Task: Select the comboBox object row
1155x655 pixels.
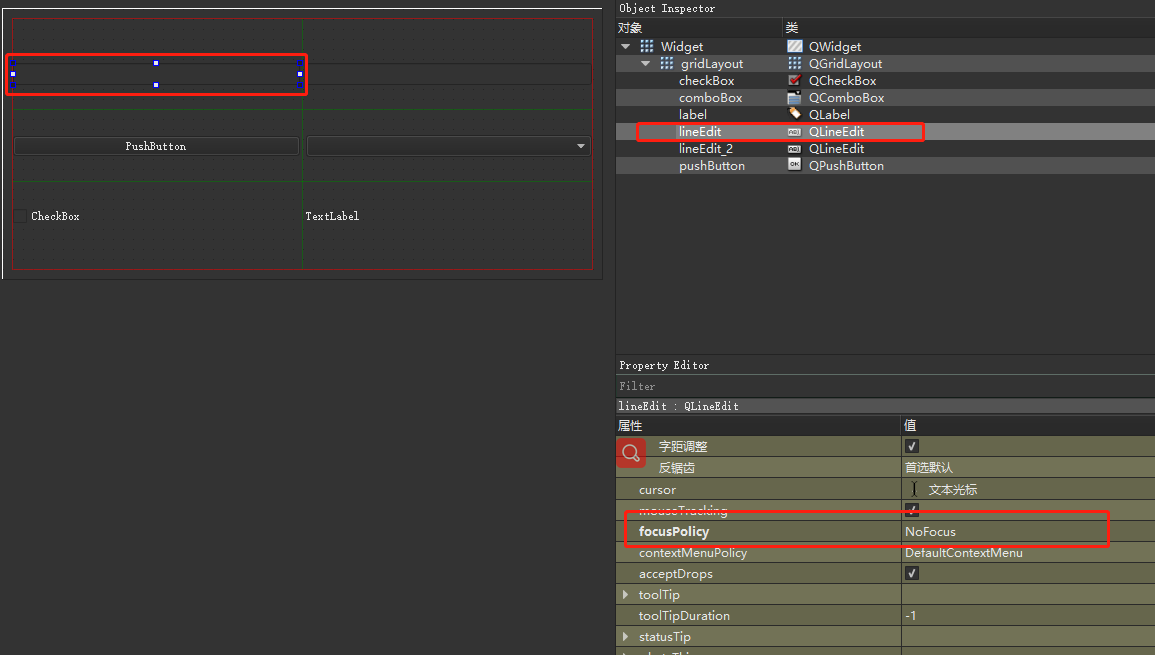Action: tap(885, 97)
